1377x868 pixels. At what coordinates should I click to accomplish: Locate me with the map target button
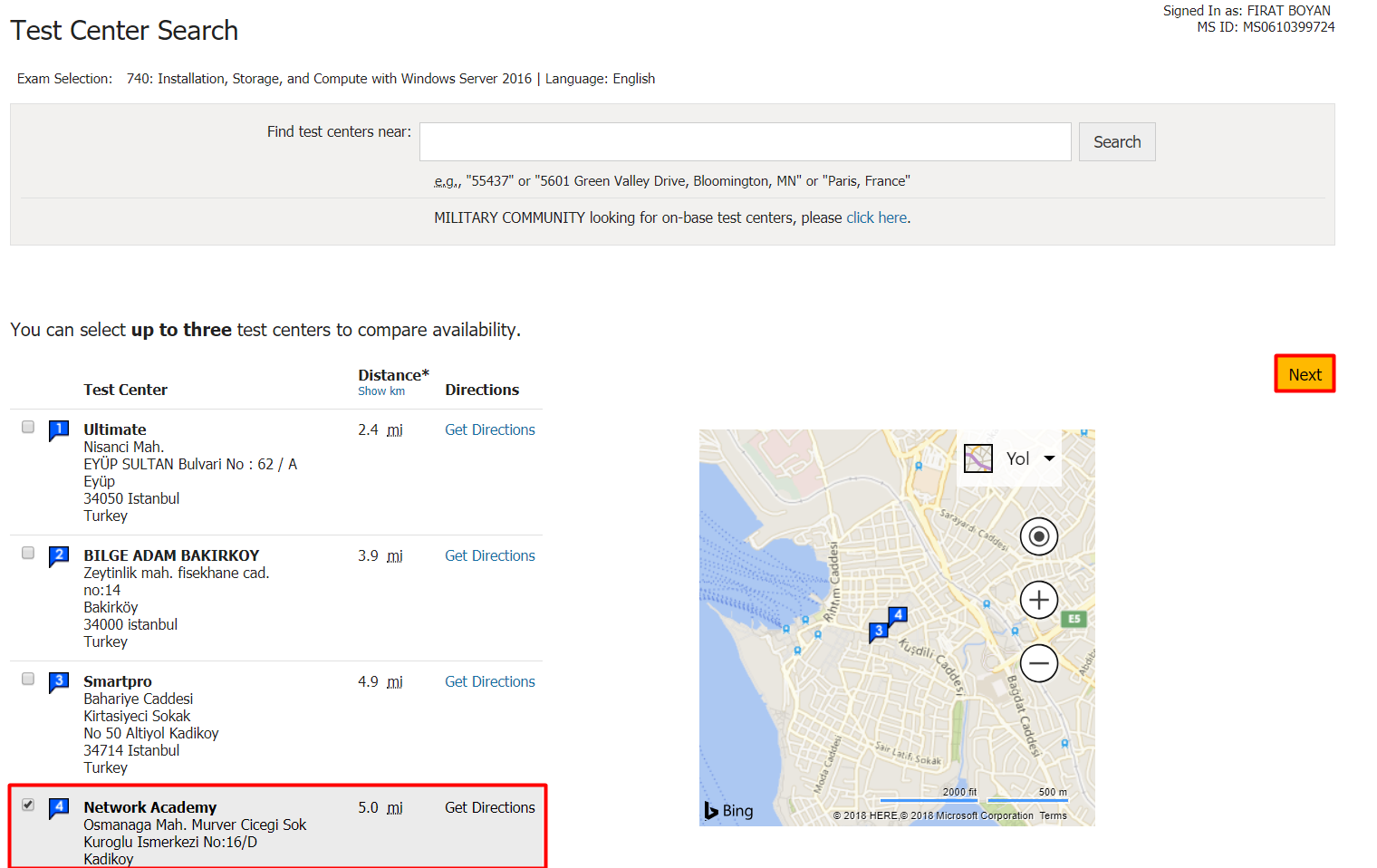(1039, 537)
